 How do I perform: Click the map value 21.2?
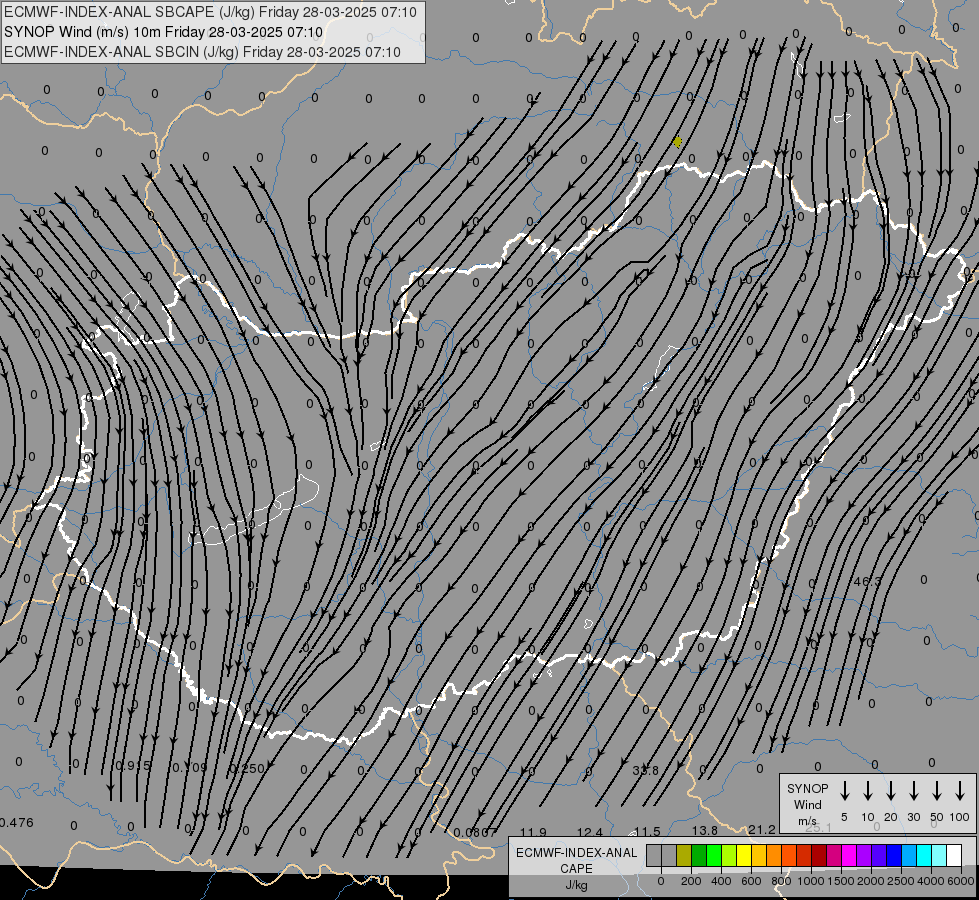coord(762,829)
